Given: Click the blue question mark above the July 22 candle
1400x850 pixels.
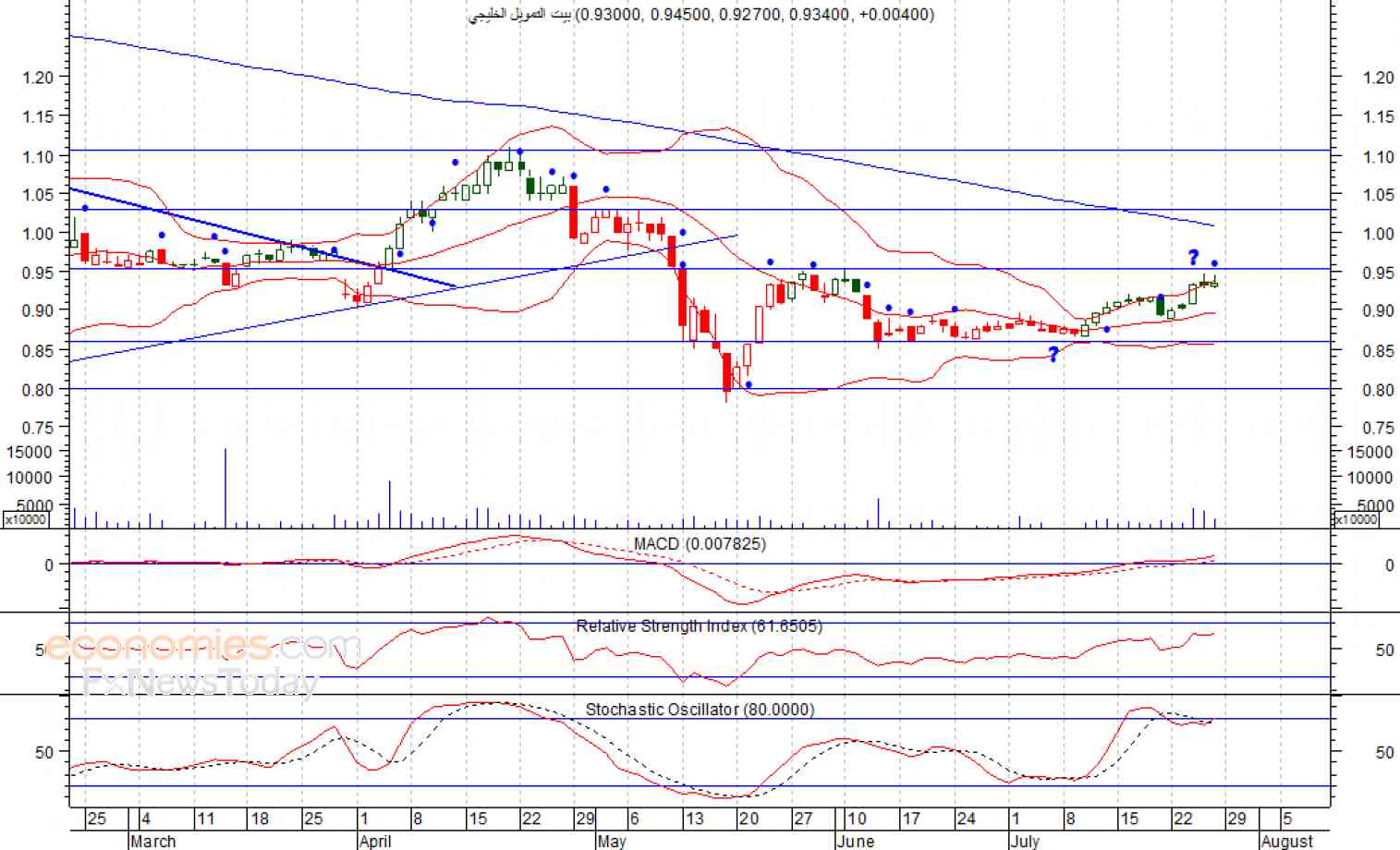Looking at the screenshot, I should click(1193, 257).
